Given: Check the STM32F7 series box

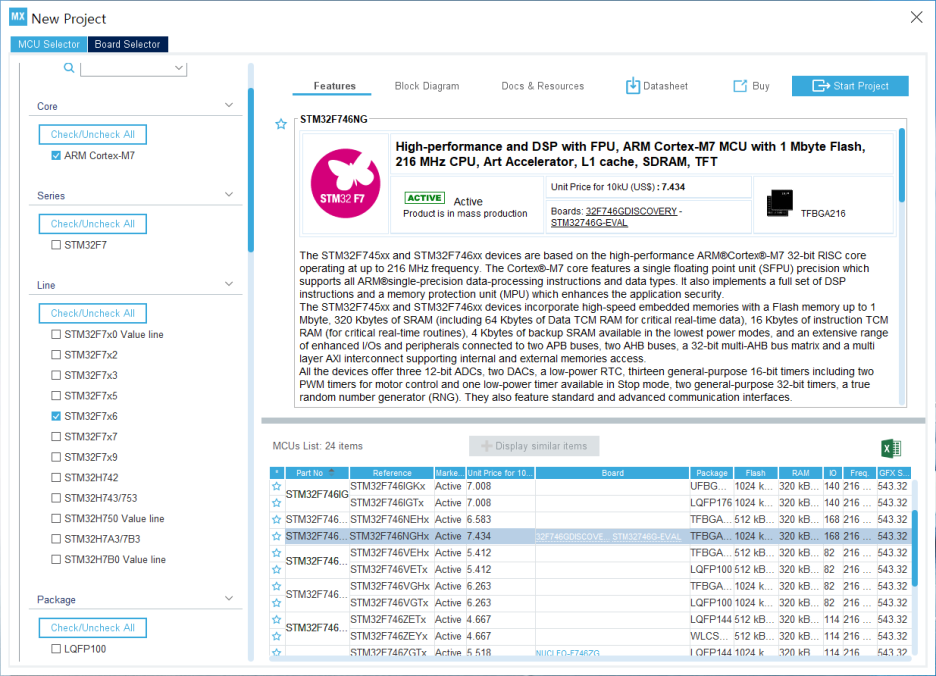Looking at the screenshot, I should (56, 245).
